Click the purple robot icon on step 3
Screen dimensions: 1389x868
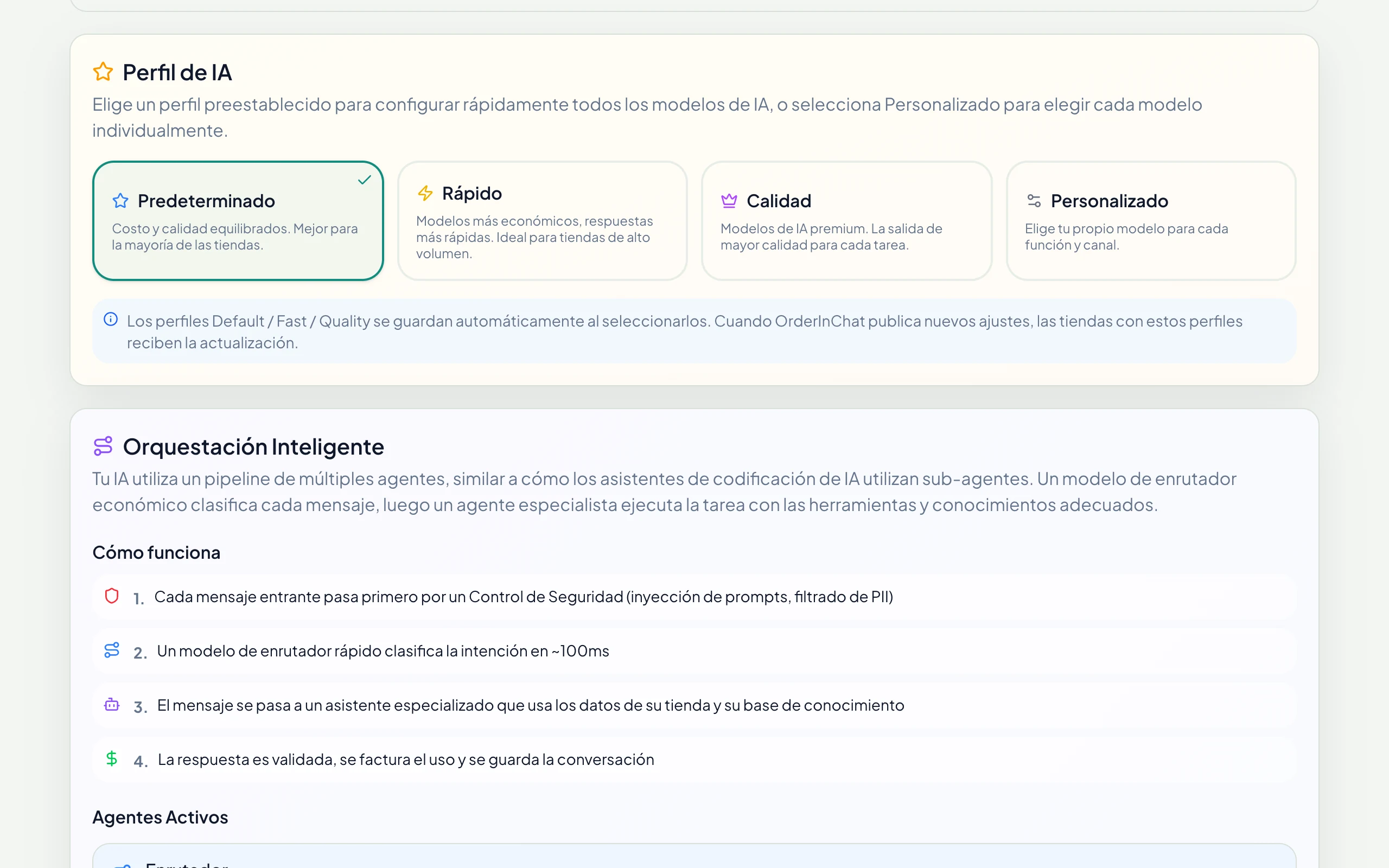(x=112, y=704)
